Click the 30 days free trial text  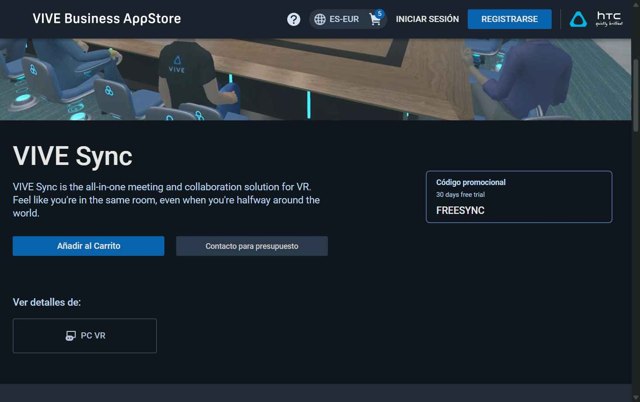(460, 195)
